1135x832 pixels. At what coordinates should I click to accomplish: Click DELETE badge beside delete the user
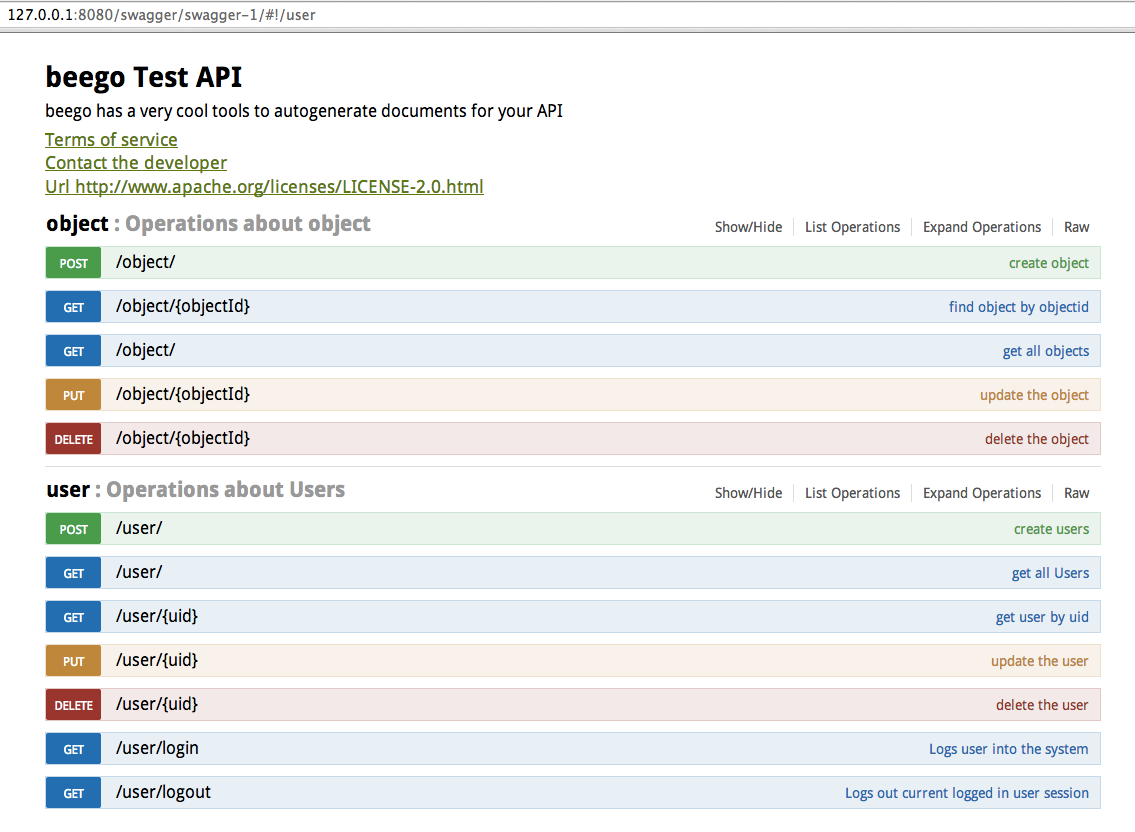(x=73, y=705)
